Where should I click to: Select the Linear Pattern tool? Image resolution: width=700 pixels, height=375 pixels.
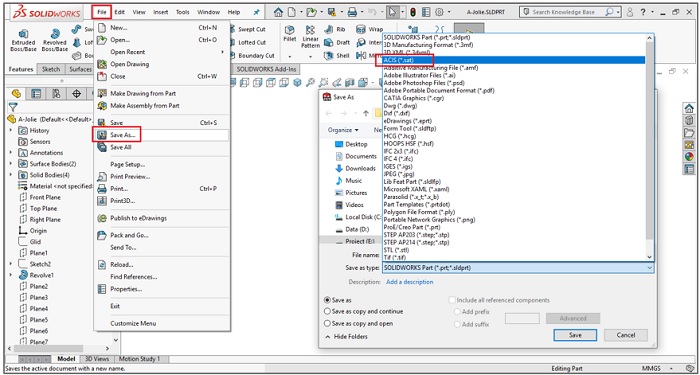(x=310, y=37)
